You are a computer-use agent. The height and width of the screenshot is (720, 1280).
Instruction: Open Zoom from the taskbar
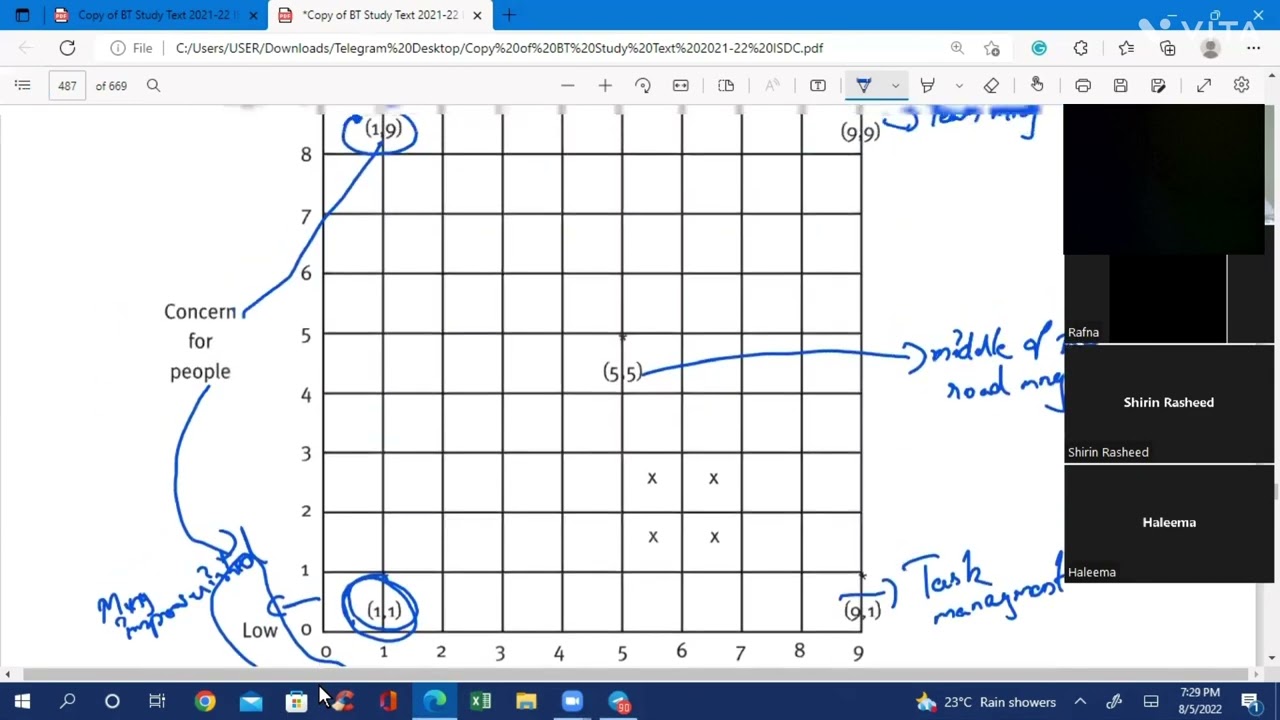(x=572, y=702)
